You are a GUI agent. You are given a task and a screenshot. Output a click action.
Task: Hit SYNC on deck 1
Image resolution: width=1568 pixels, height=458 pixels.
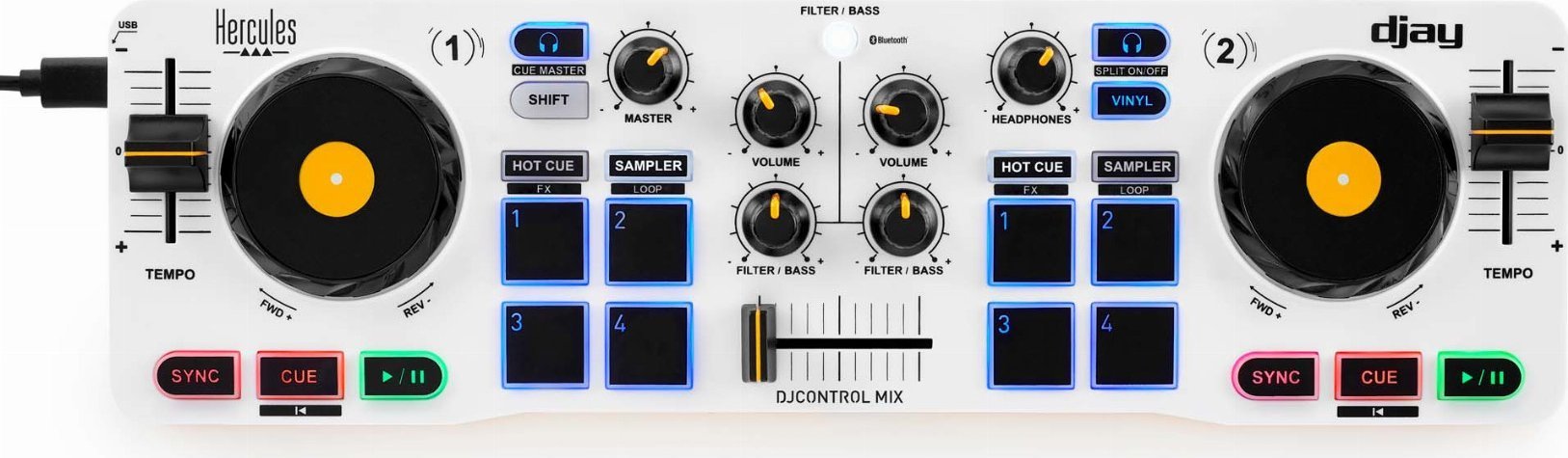196,376
